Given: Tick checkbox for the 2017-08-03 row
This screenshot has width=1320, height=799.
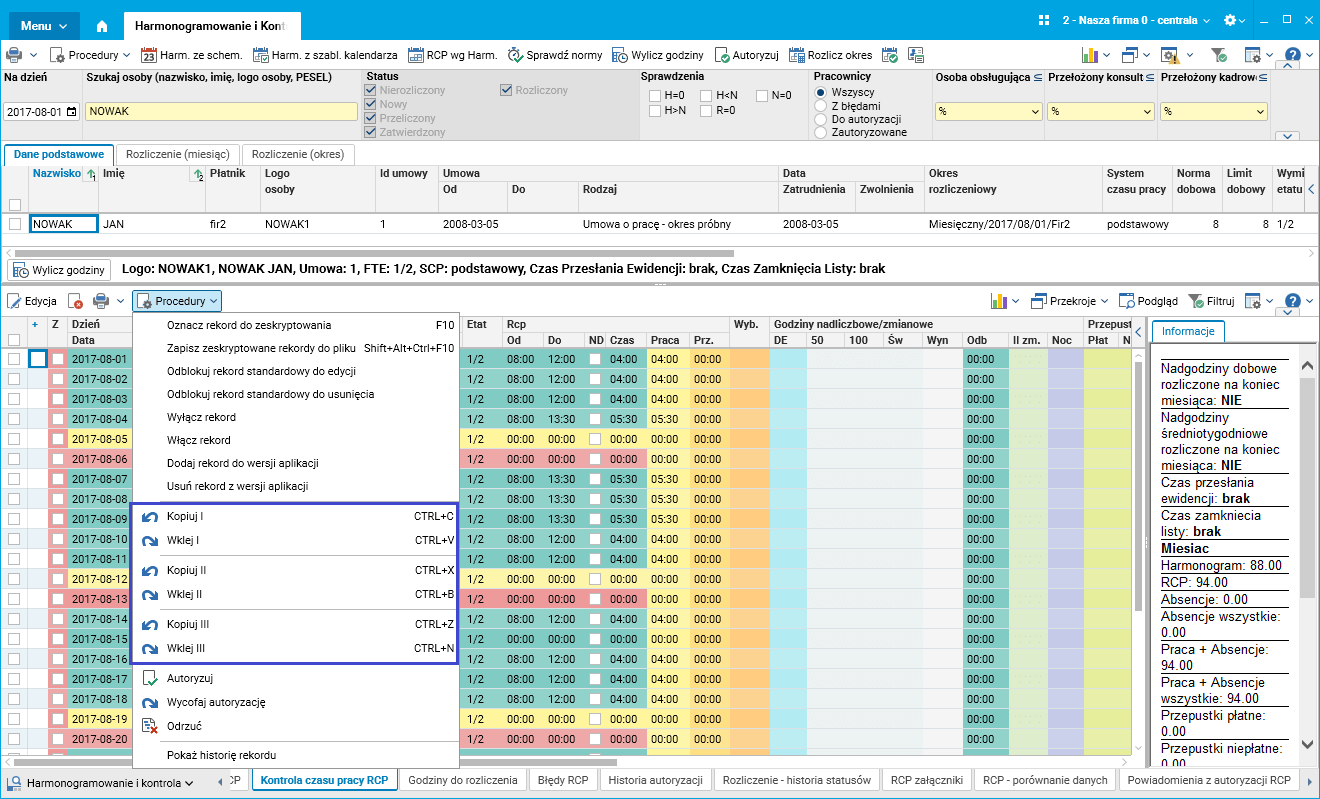Looking at the screenshot, I should tap(14, 399).
